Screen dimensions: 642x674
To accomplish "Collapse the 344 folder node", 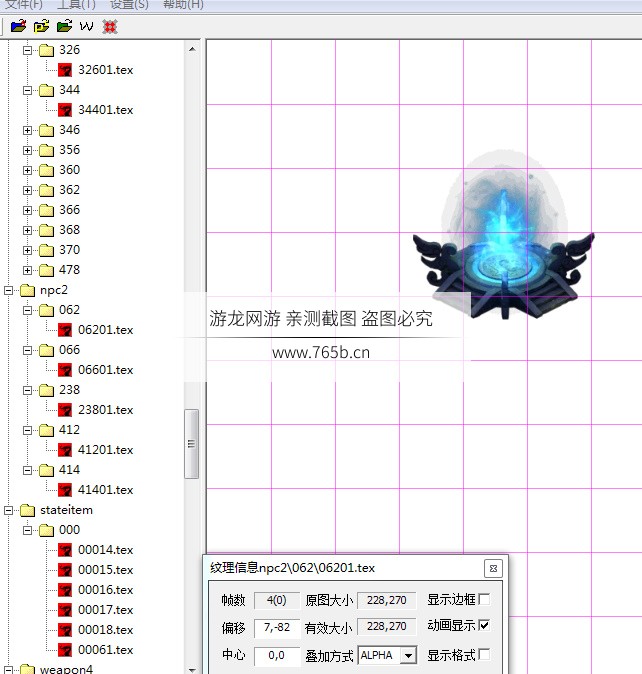I will [28, 90].
